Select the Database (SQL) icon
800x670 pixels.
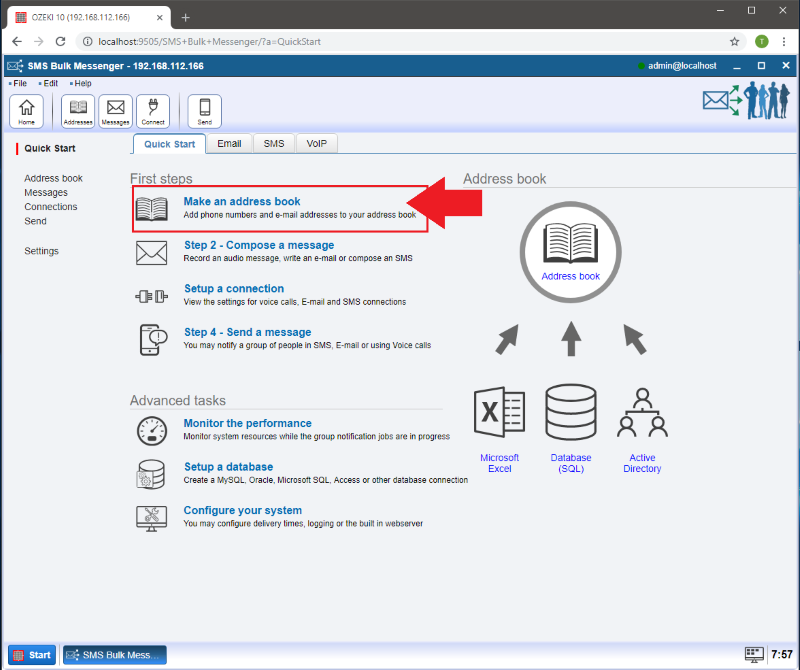pyautogui.click(x=570, y=411)
